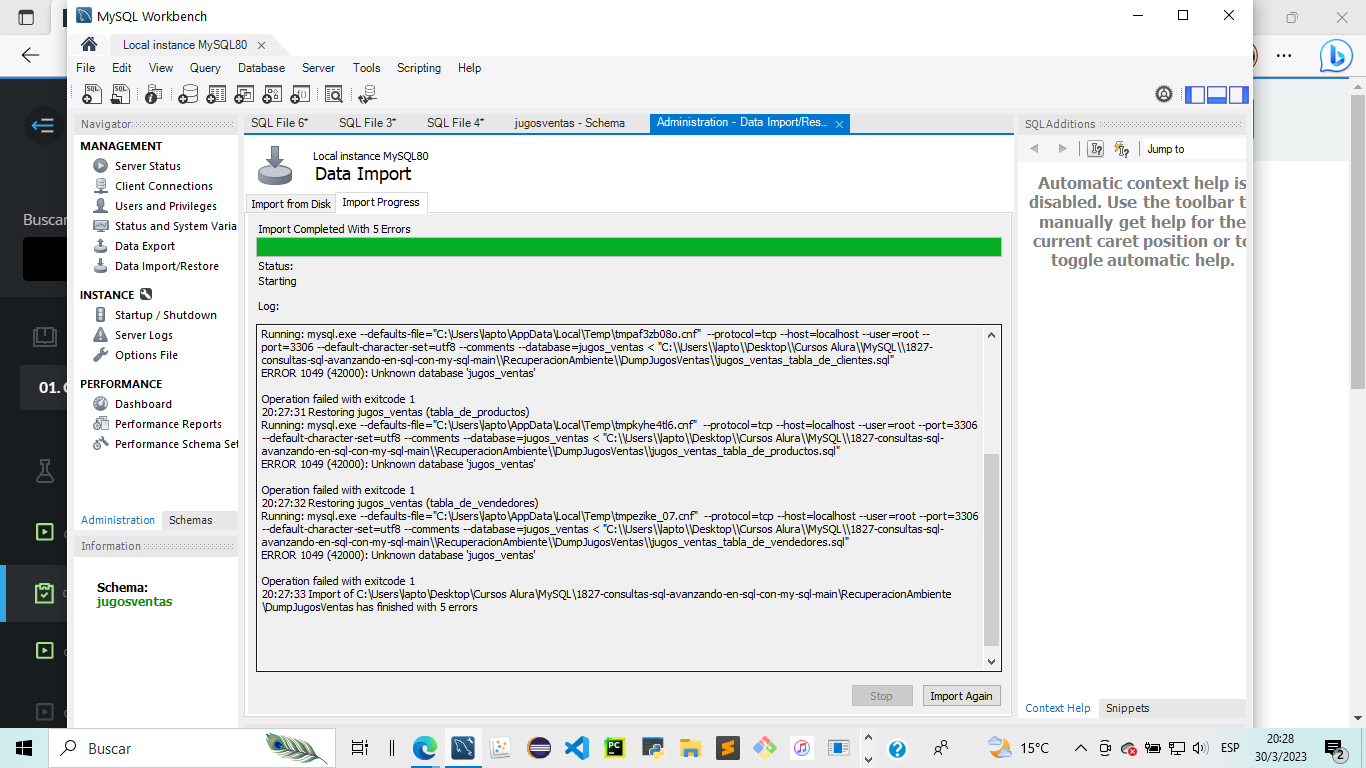This screenshot has width=1366, height=768.
Task: Open the File menu
Action: (86, 68)
